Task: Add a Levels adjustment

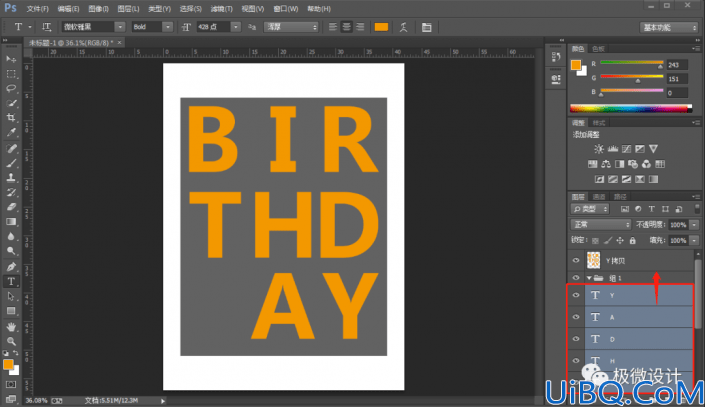Action: click(x=612, y=149)
